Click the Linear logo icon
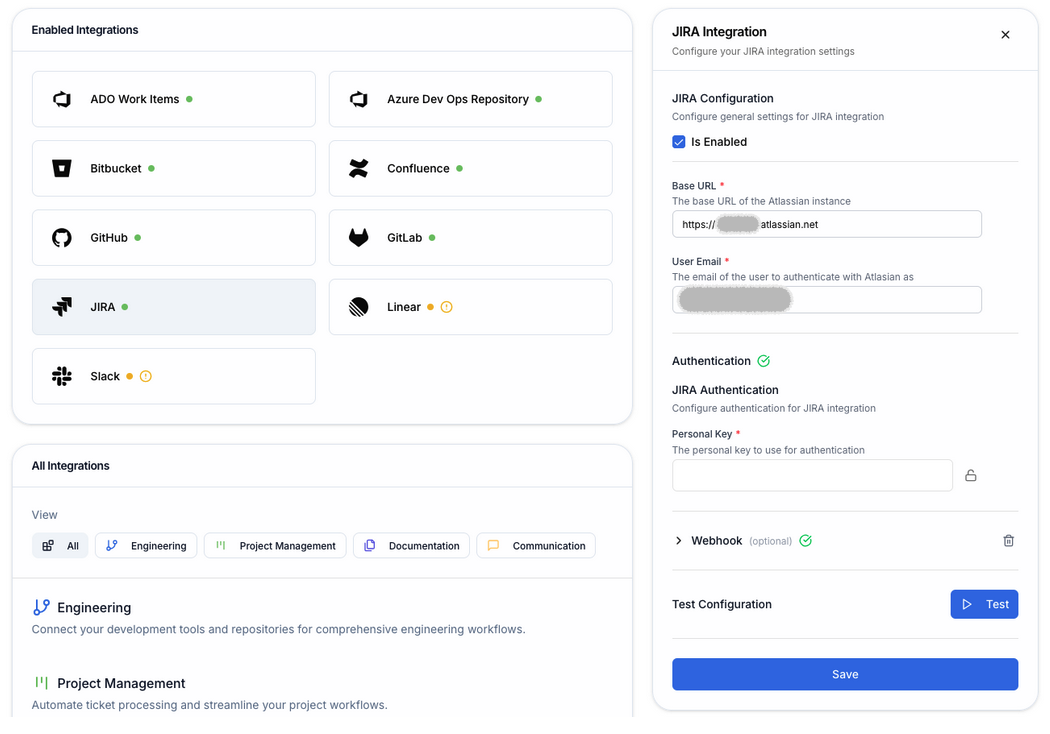Viewport: 1050px width, 734px height. [358, 307]
